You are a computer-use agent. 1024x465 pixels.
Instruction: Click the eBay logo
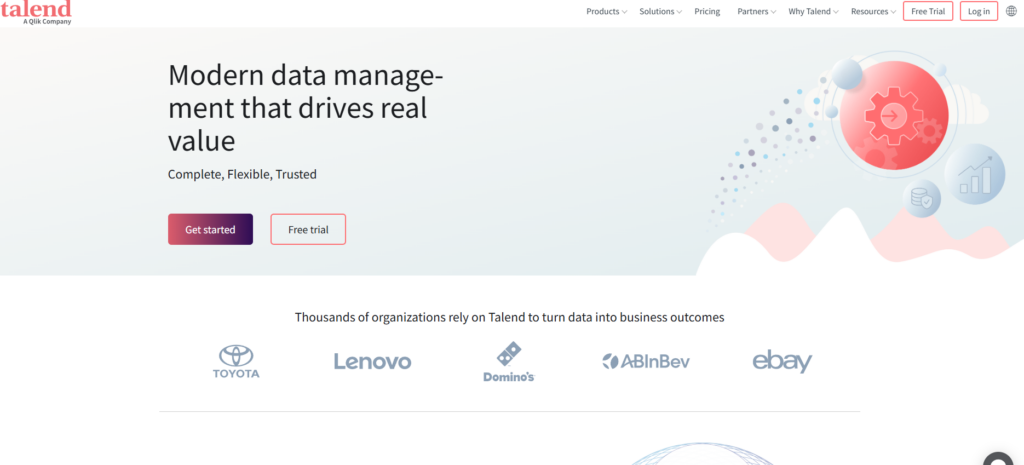tap(782, 361)
